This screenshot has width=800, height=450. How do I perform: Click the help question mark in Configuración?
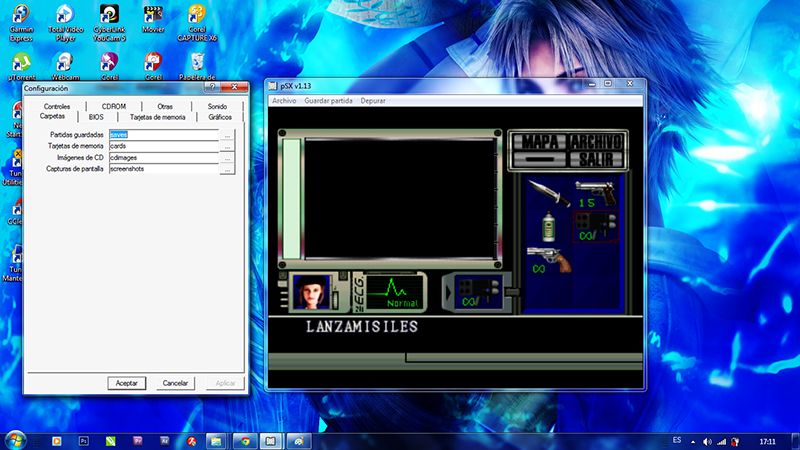pos(212,87)
